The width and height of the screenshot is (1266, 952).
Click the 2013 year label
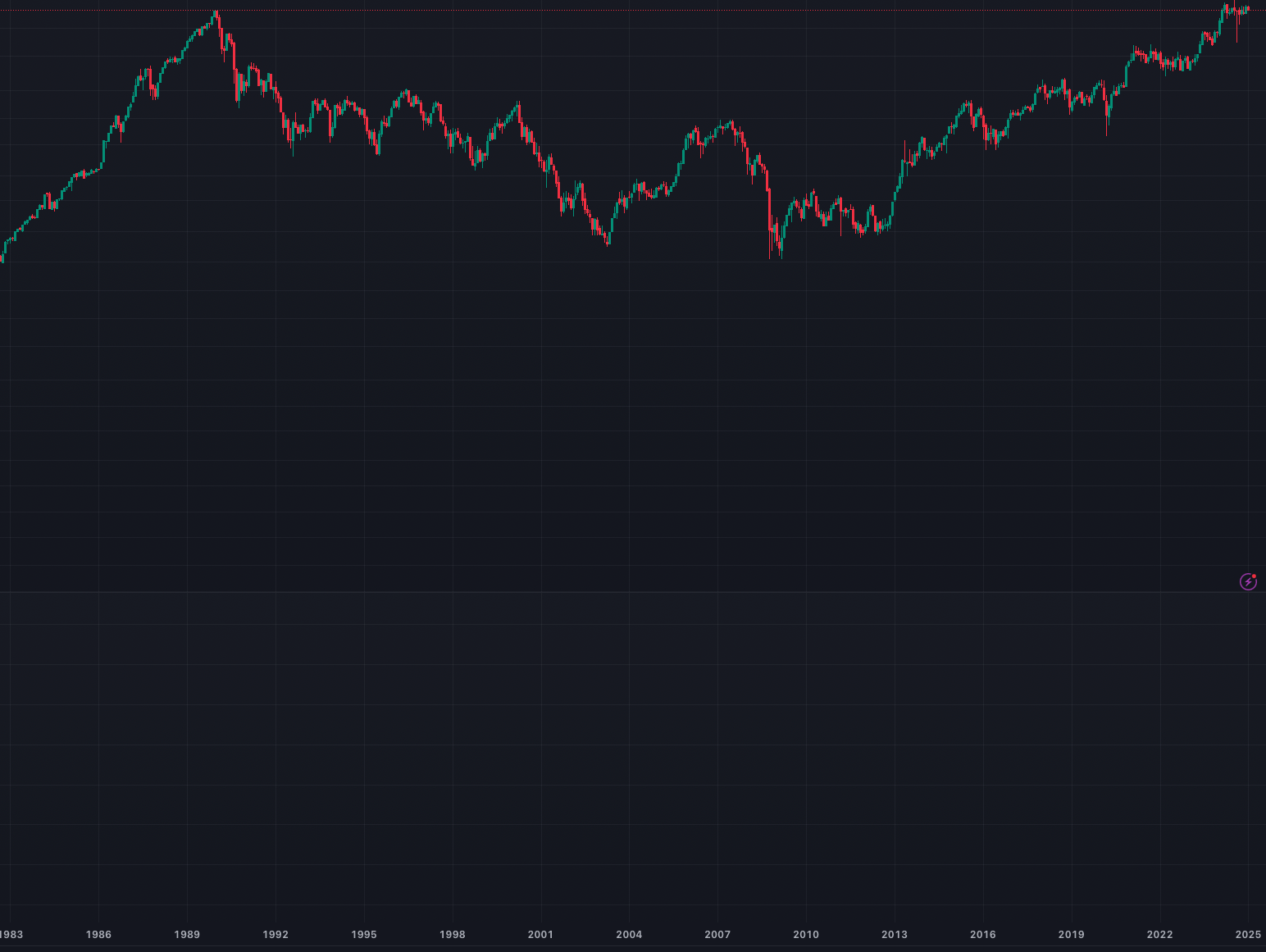click(x=895, y=934)
